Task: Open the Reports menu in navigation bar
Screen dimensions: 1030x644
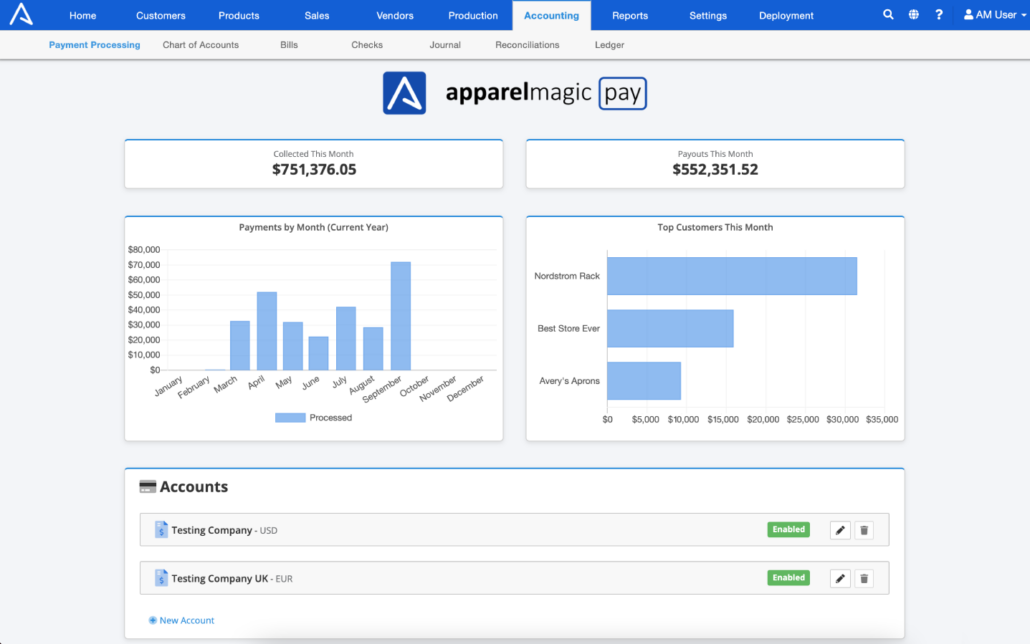Action: click(x=630, y=15)
